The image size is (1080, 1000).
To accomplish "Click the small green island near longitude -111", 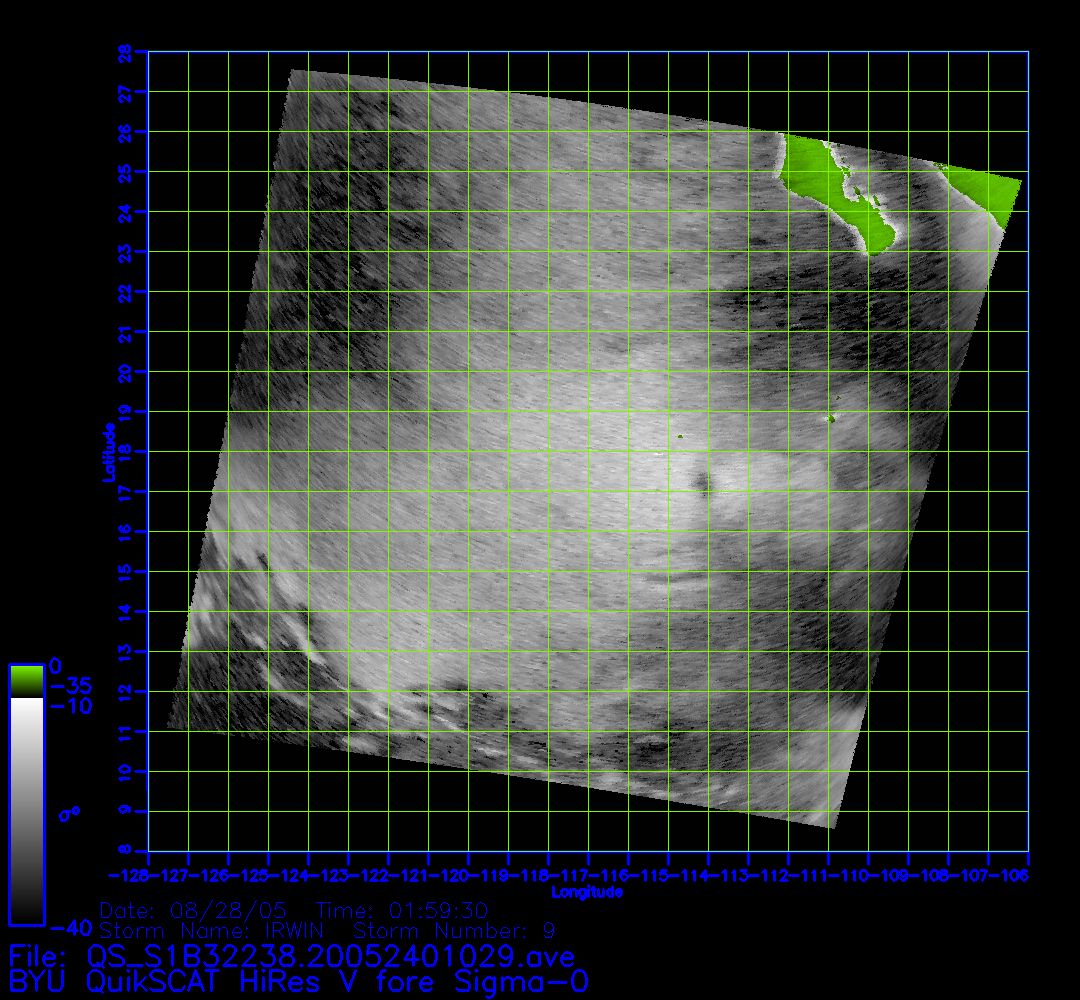I will (830, 418).
